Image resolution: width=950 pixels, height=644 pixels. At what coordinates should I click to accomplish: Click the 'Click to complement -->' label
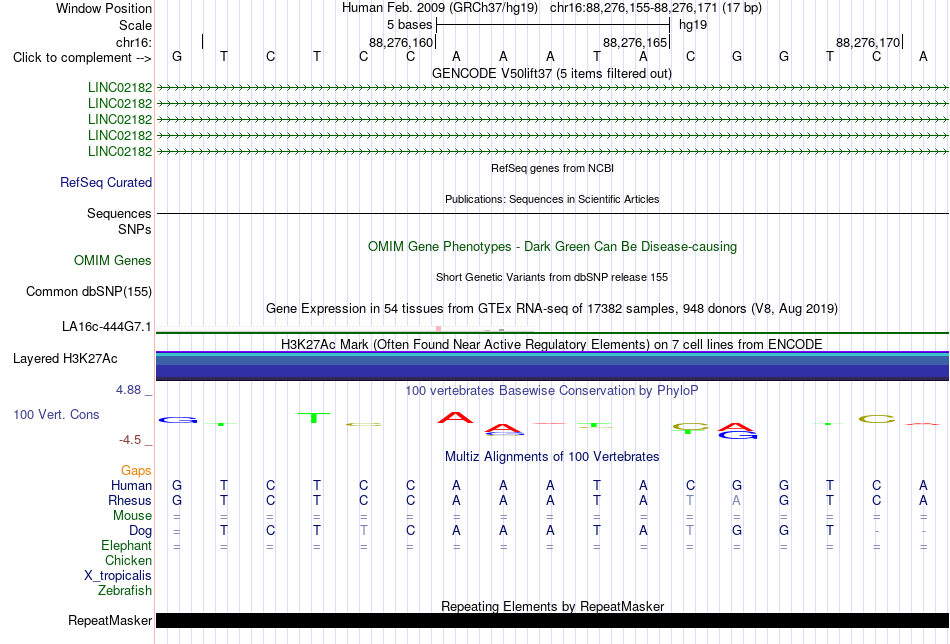[x=82, y=58]
